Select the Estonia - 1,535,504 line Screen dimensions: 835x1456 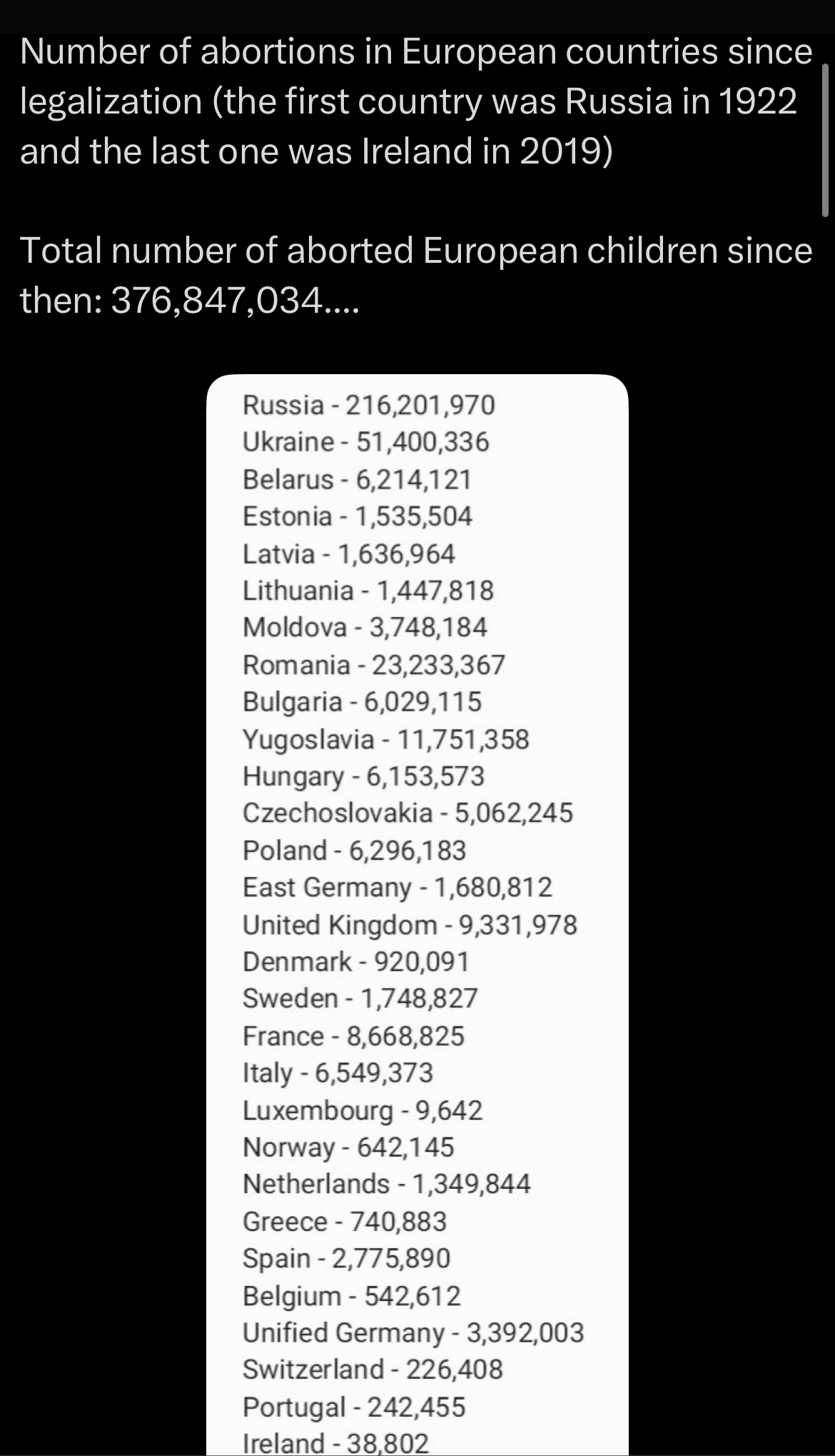[357, 516]
